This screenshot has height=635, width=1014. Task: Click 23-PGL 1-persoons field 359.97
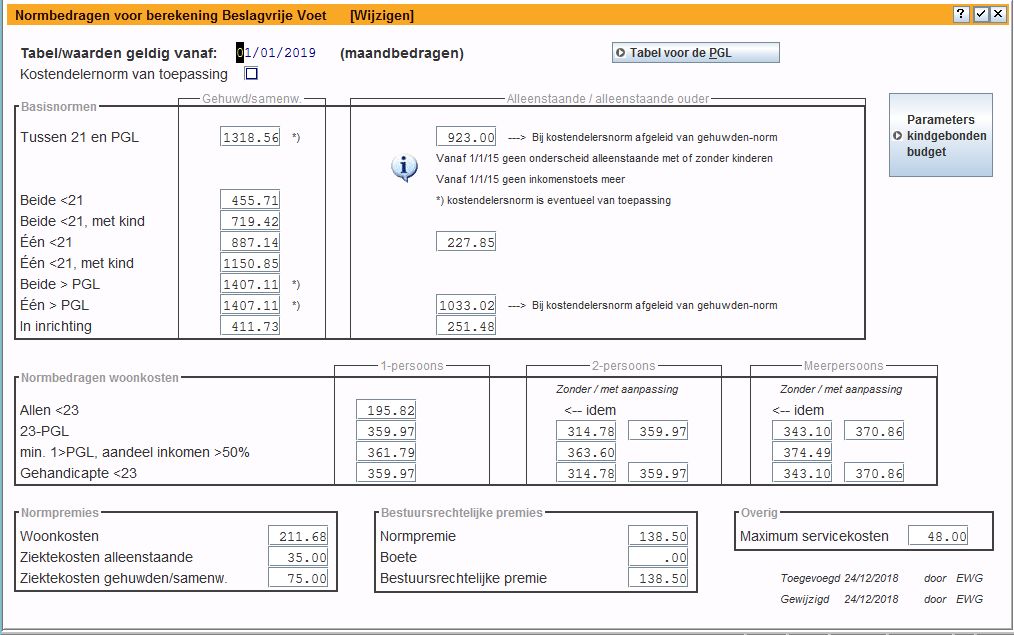click(386, 431)
